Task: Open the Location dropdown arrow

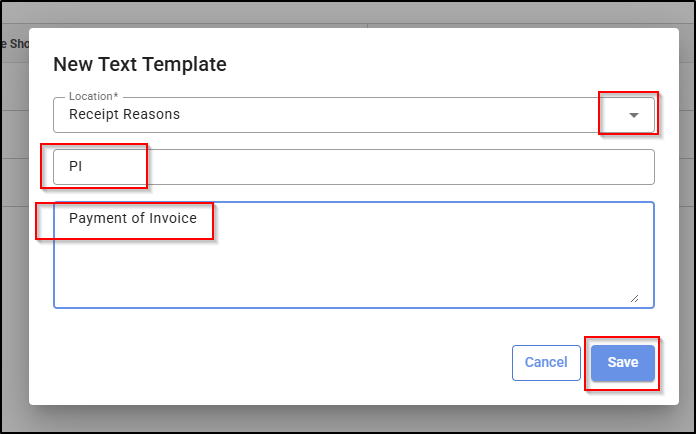Action: [x=633, y=115]
